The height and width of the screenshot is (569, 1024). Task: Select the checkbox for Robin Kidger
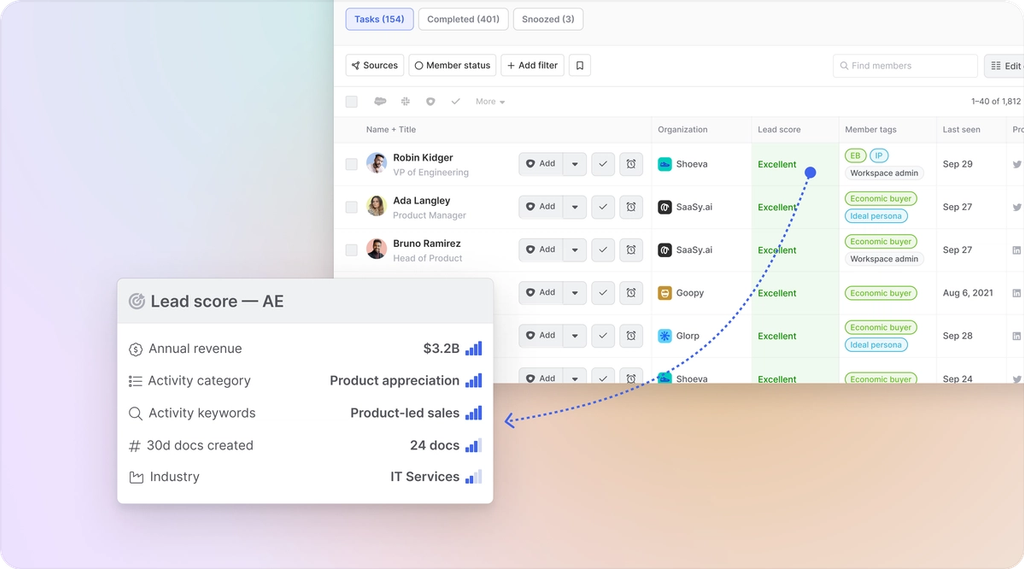351,164
